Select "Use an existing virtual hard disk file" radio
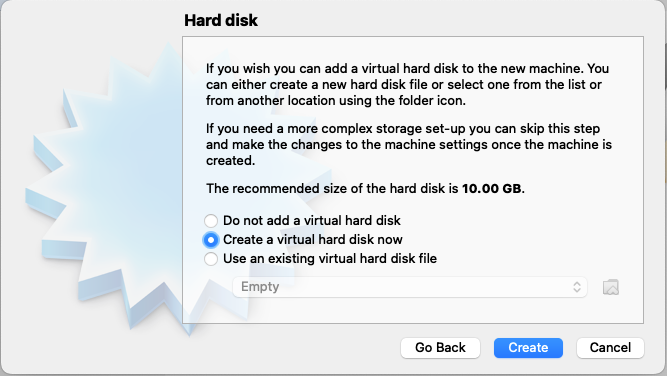Image resolution: width=667 pixels, height=376 pixels. pyautogui.click(x=211, y=259)
